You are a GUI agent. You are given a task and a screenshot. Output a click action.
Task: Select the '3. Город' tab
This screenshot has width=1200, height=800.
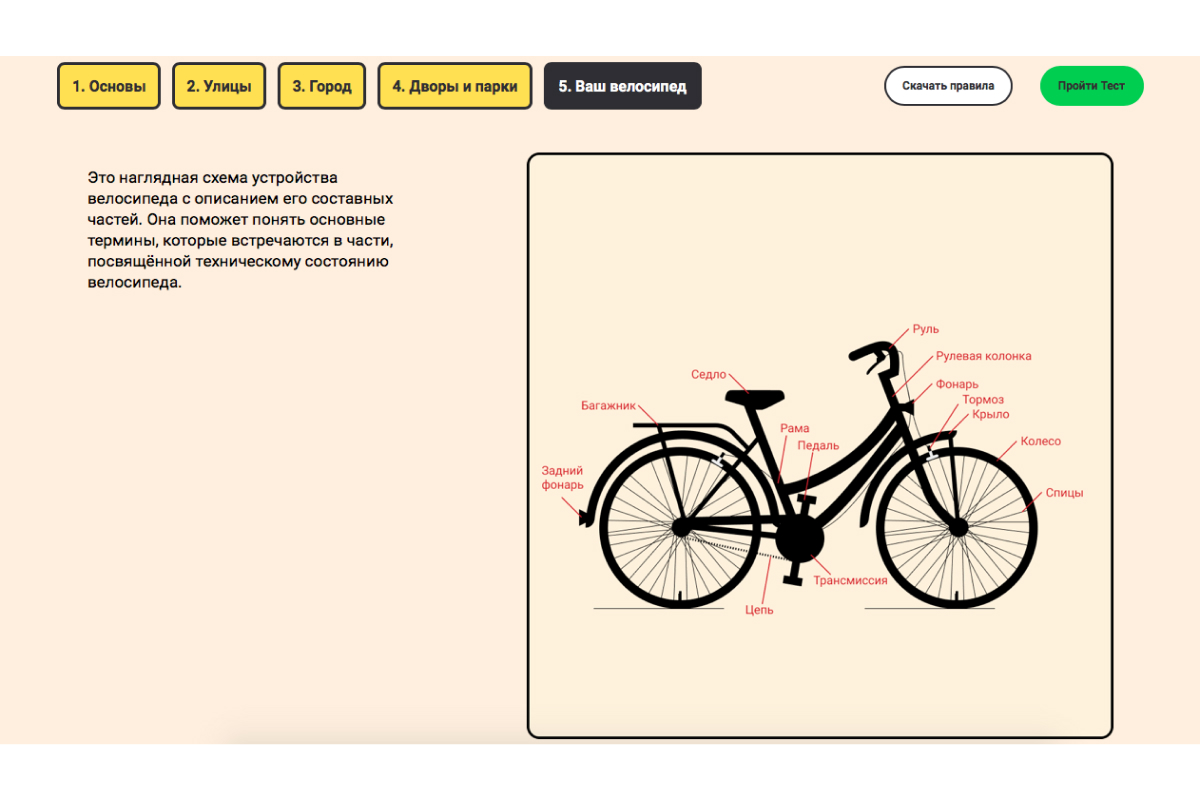tap(322, 86)
